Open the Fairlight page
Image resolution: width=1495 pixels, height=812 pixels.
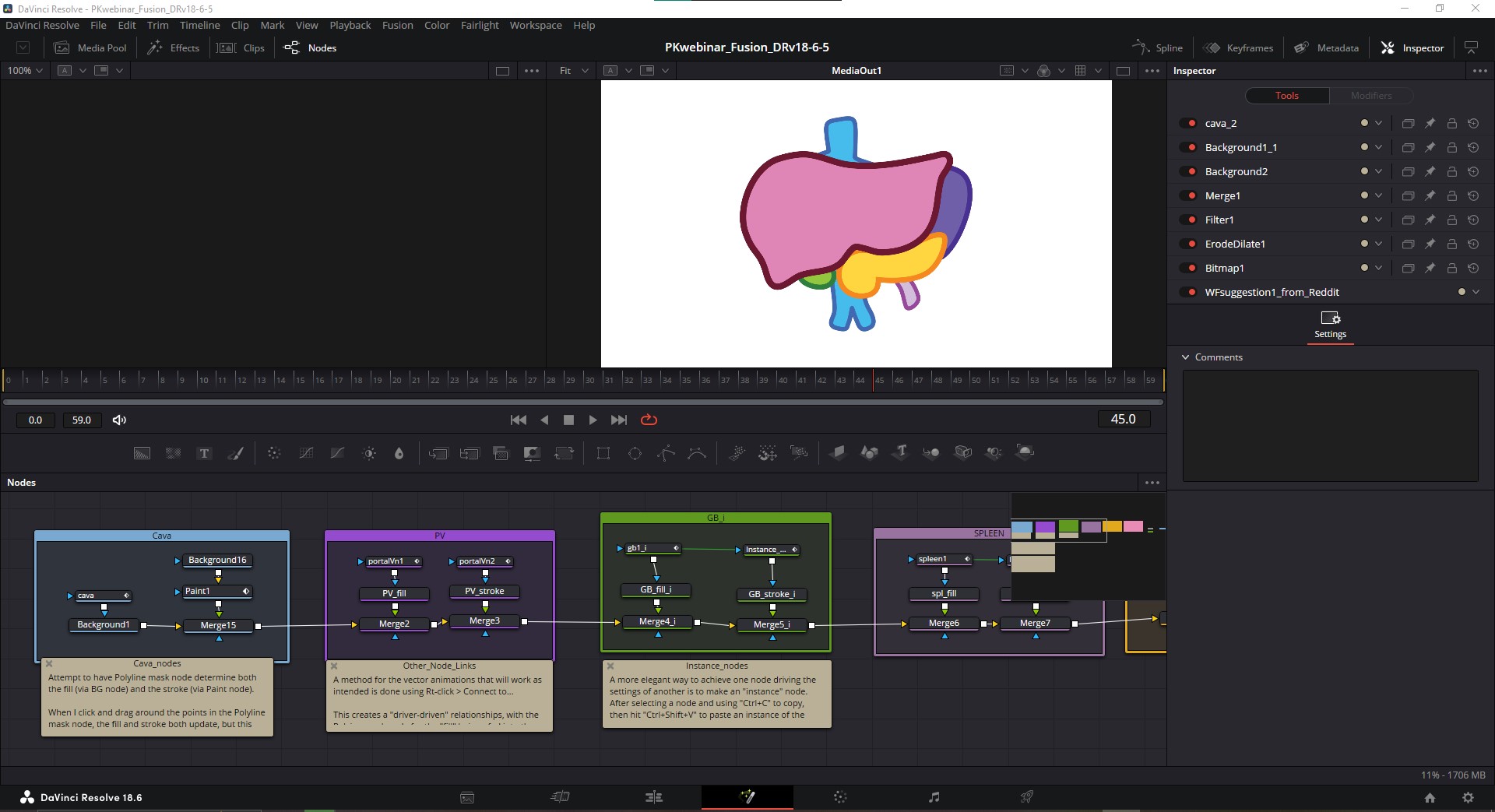[934, 796]
